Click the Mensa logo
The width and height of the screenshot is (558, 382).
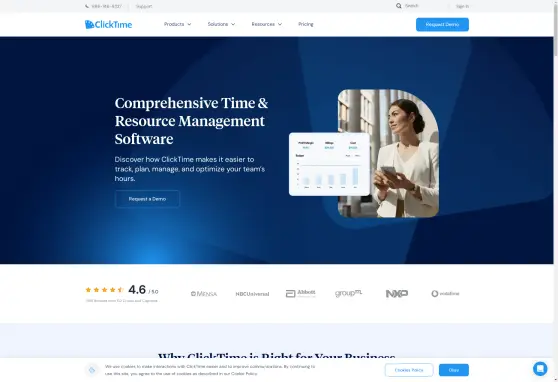204,294
